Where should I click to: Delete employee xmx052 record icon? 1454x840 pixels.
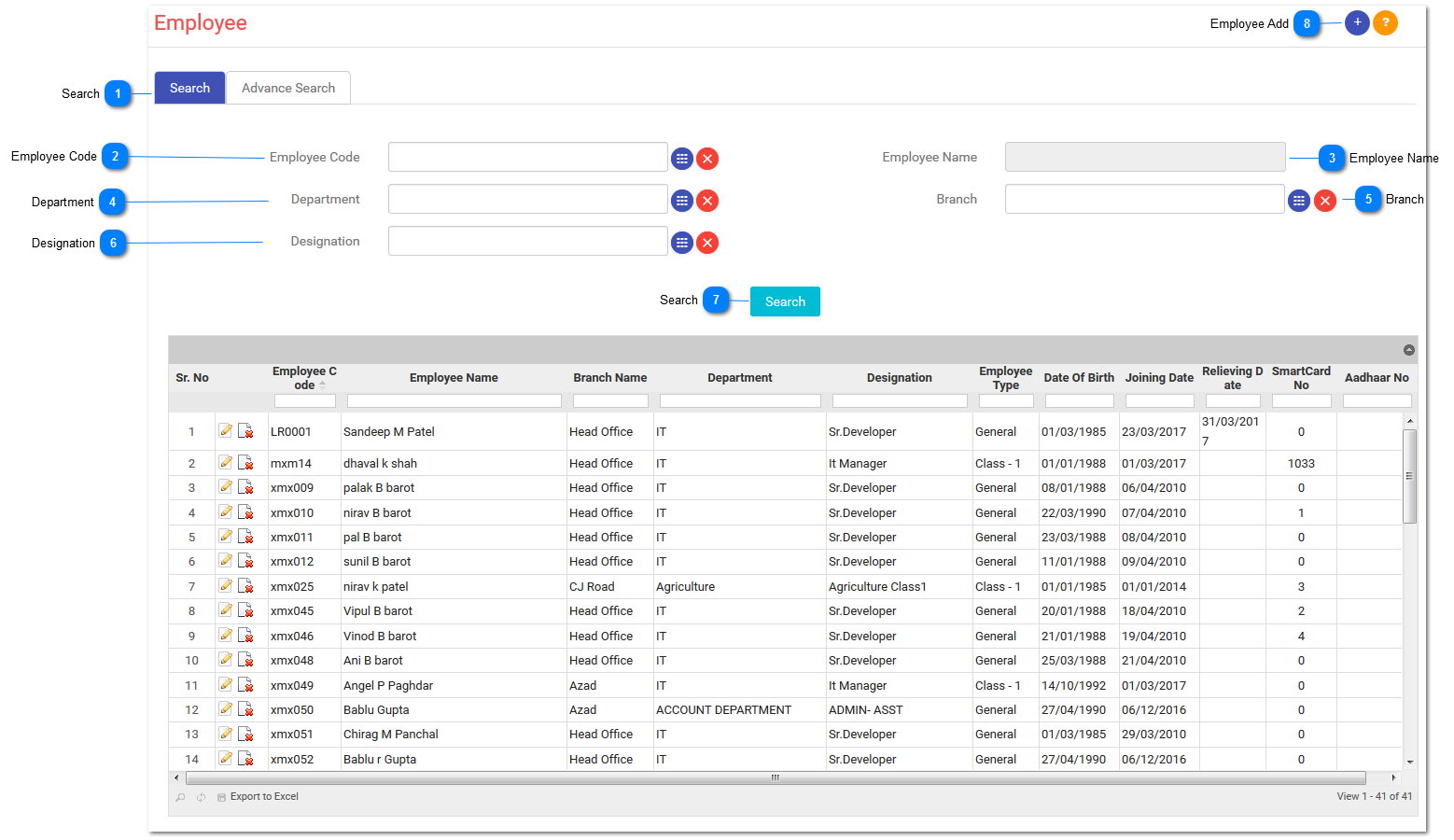(245, 758)
